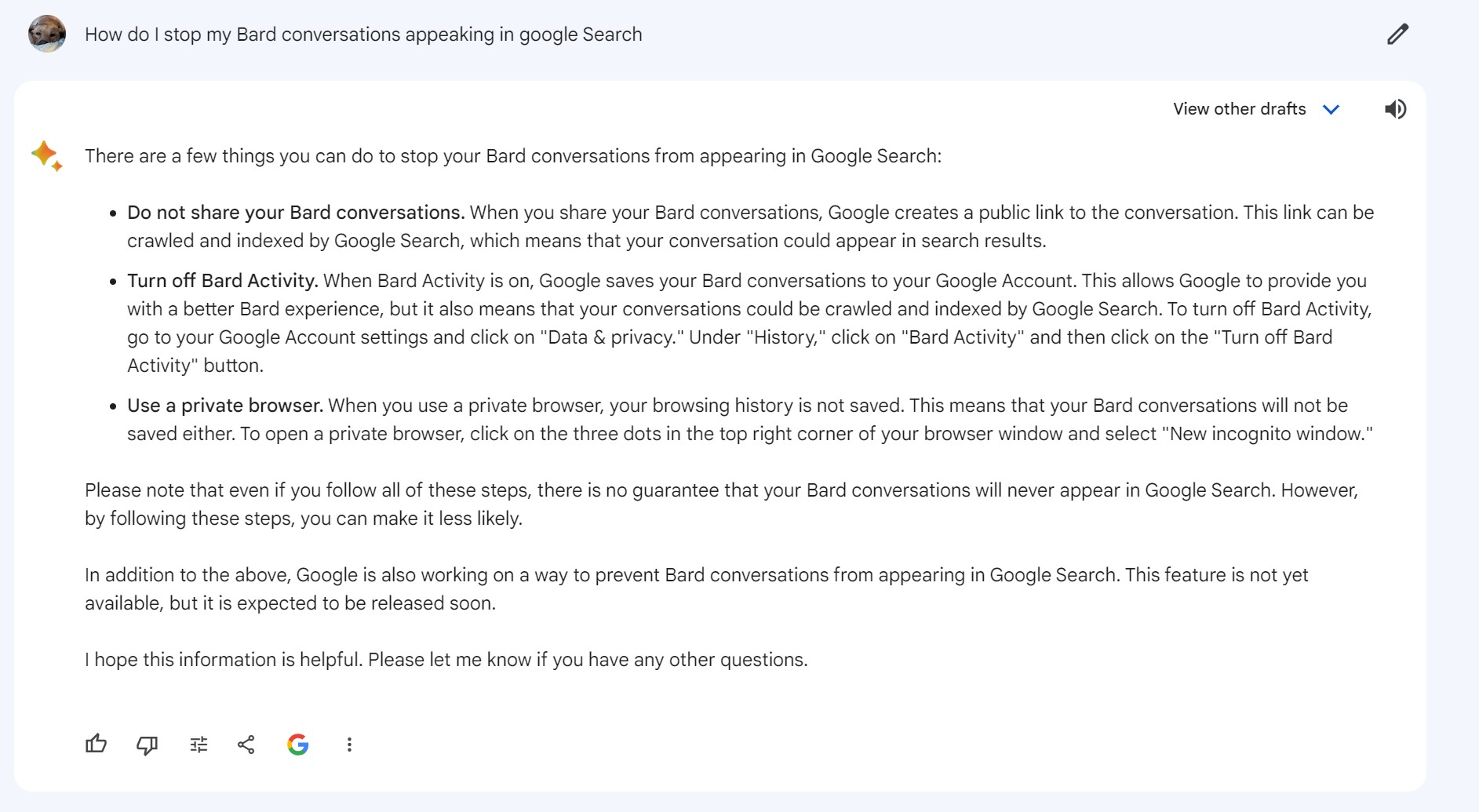
Task: Click the Bard sparkle logo icon
Action: pyautogui.click(x=46, y=155)
